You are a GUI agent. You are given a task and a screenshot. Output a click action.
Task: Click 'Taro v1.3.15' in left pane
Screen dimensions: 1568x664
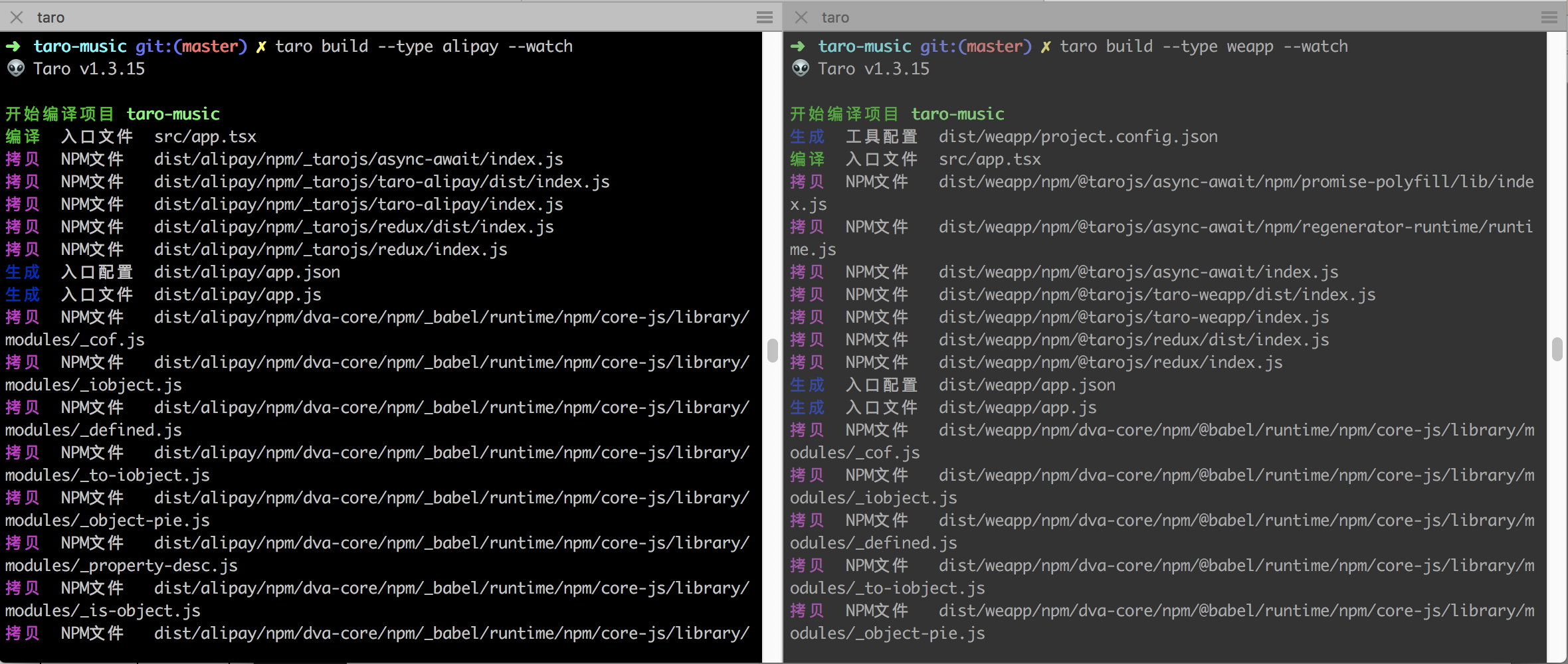[89, 69]
